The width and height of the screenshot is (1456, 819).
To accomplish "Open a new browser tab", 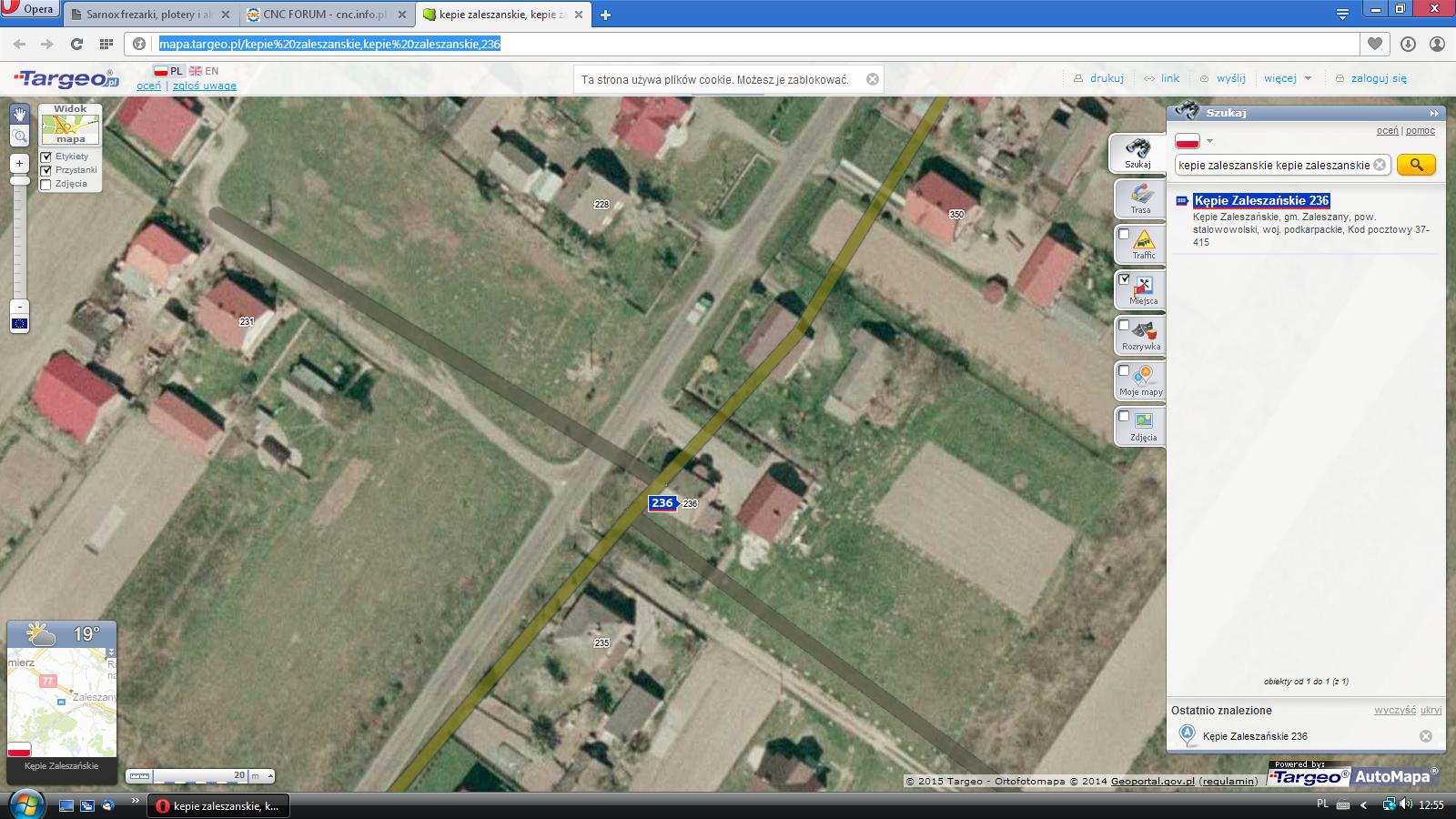I will pyautogui.click(x=605, y=15).
